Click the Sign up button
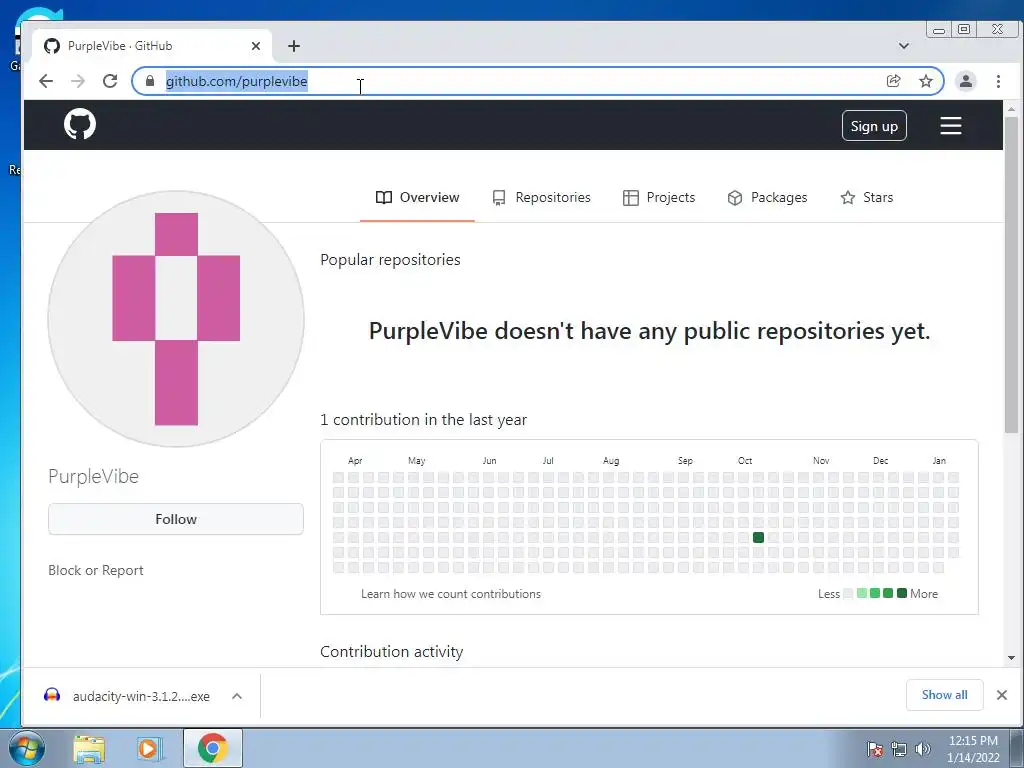Viewport: 1024px width, 768px height. pos(874,126)
